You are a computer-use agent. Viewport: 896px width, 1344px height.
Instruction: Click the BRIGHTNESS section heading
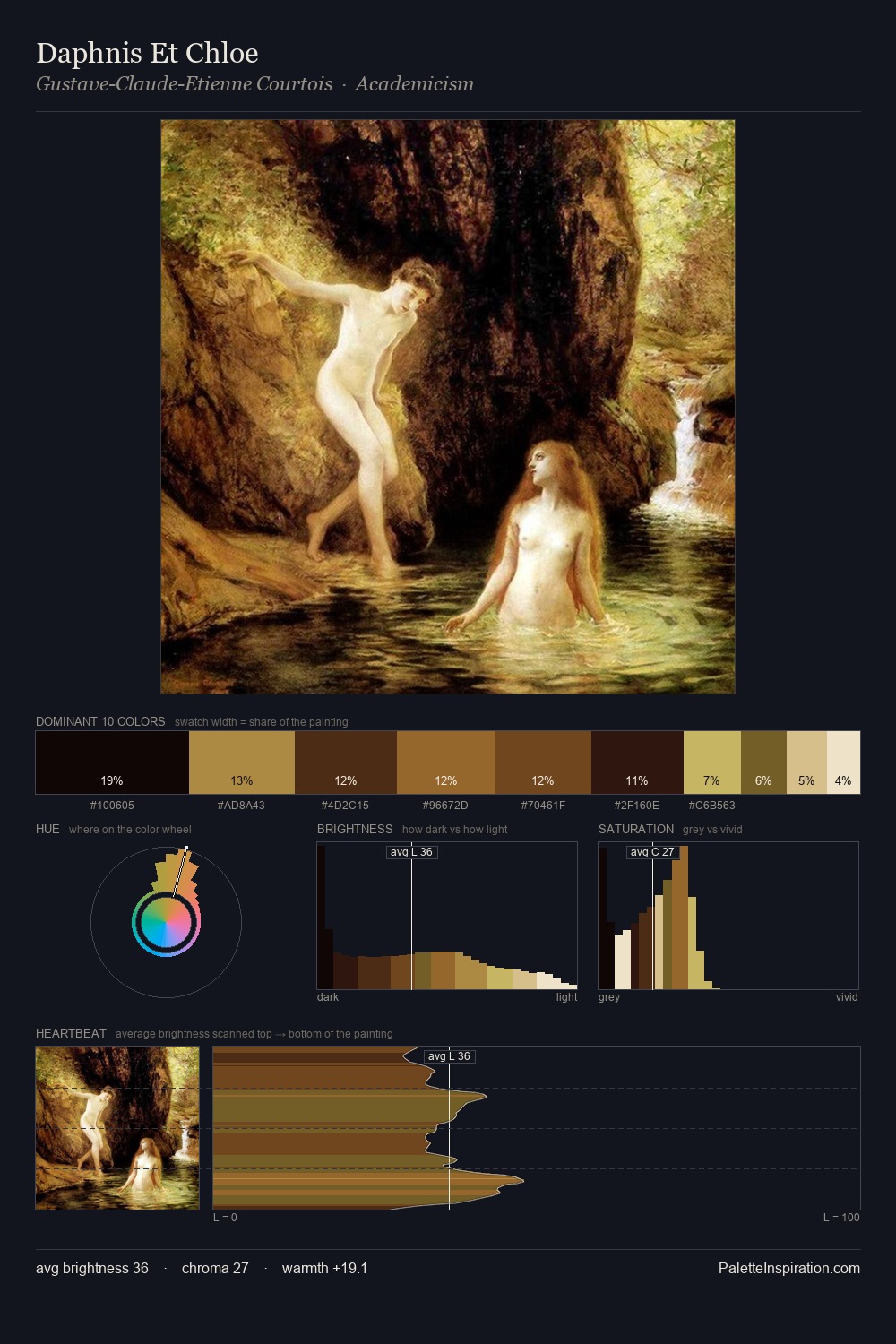[x=355, y=829]
